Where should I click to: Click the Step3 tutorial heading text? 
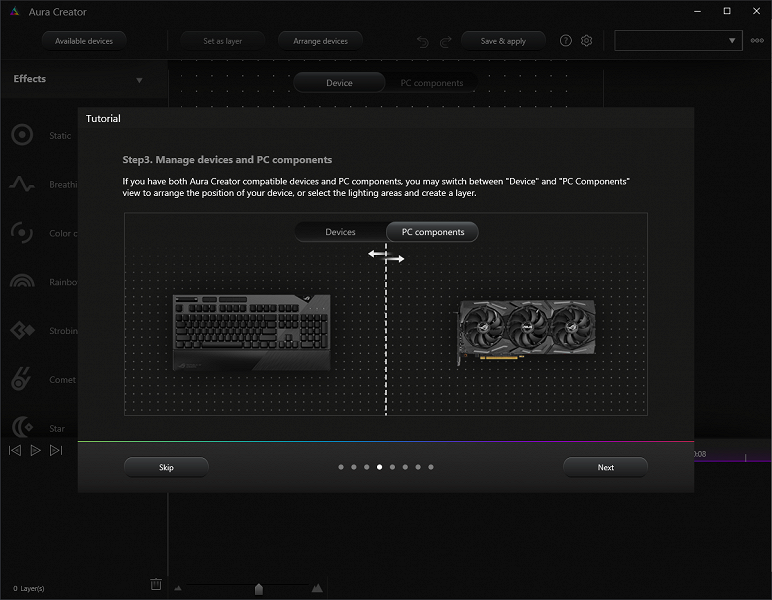point(227,159)
